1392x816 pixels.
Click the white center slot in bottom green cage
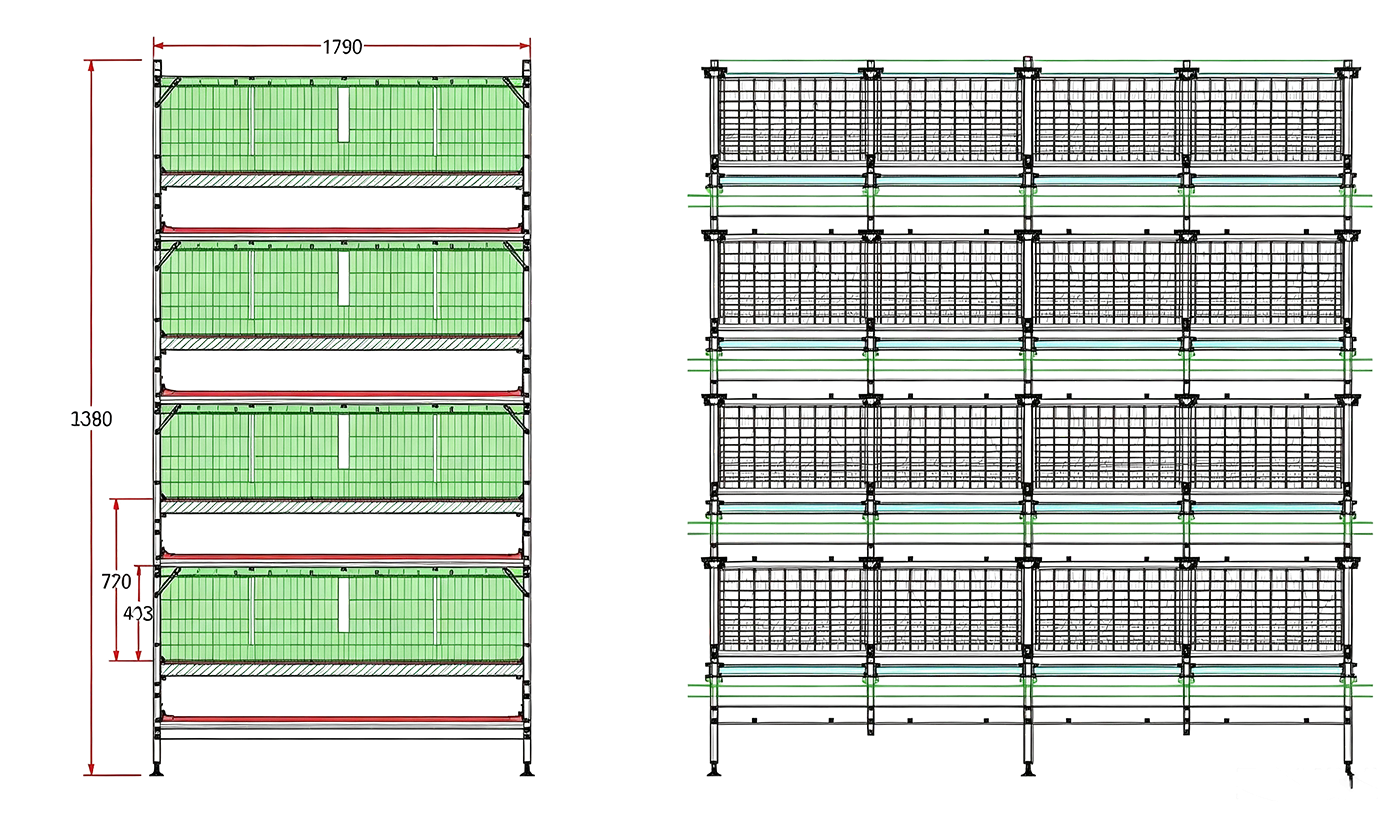point(343,606)
